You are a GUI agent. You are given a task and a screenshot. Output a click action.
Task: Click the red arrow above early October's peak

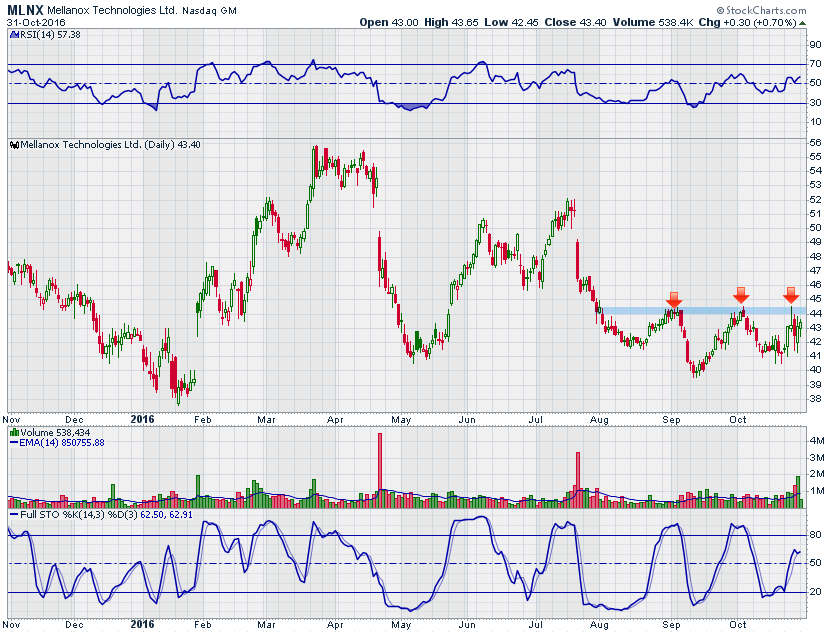click(741, 295)
